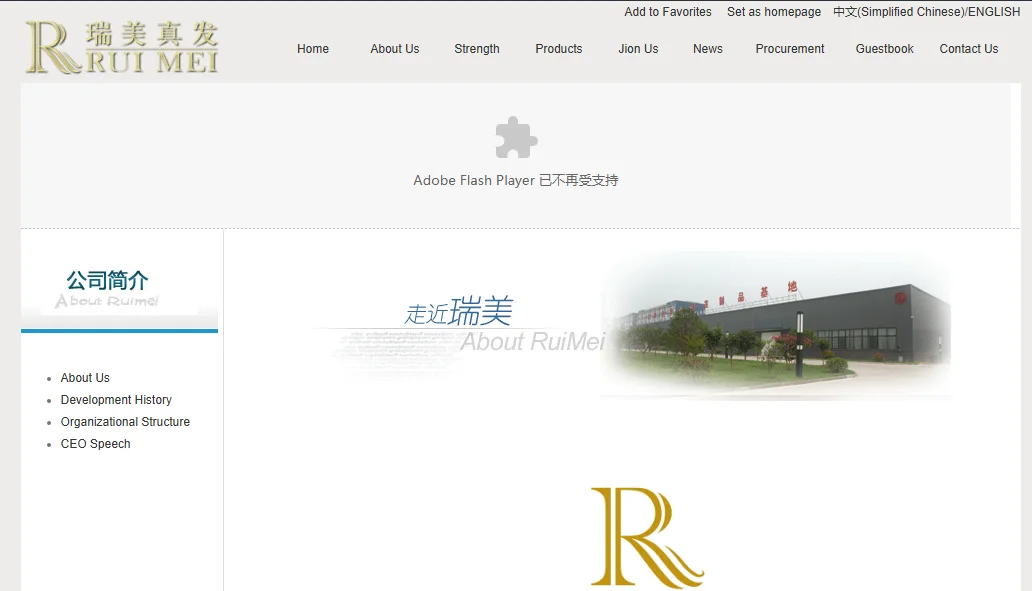Open the News section
Image resolution: width=1032 pixels, height=591 pixels.
708,49
